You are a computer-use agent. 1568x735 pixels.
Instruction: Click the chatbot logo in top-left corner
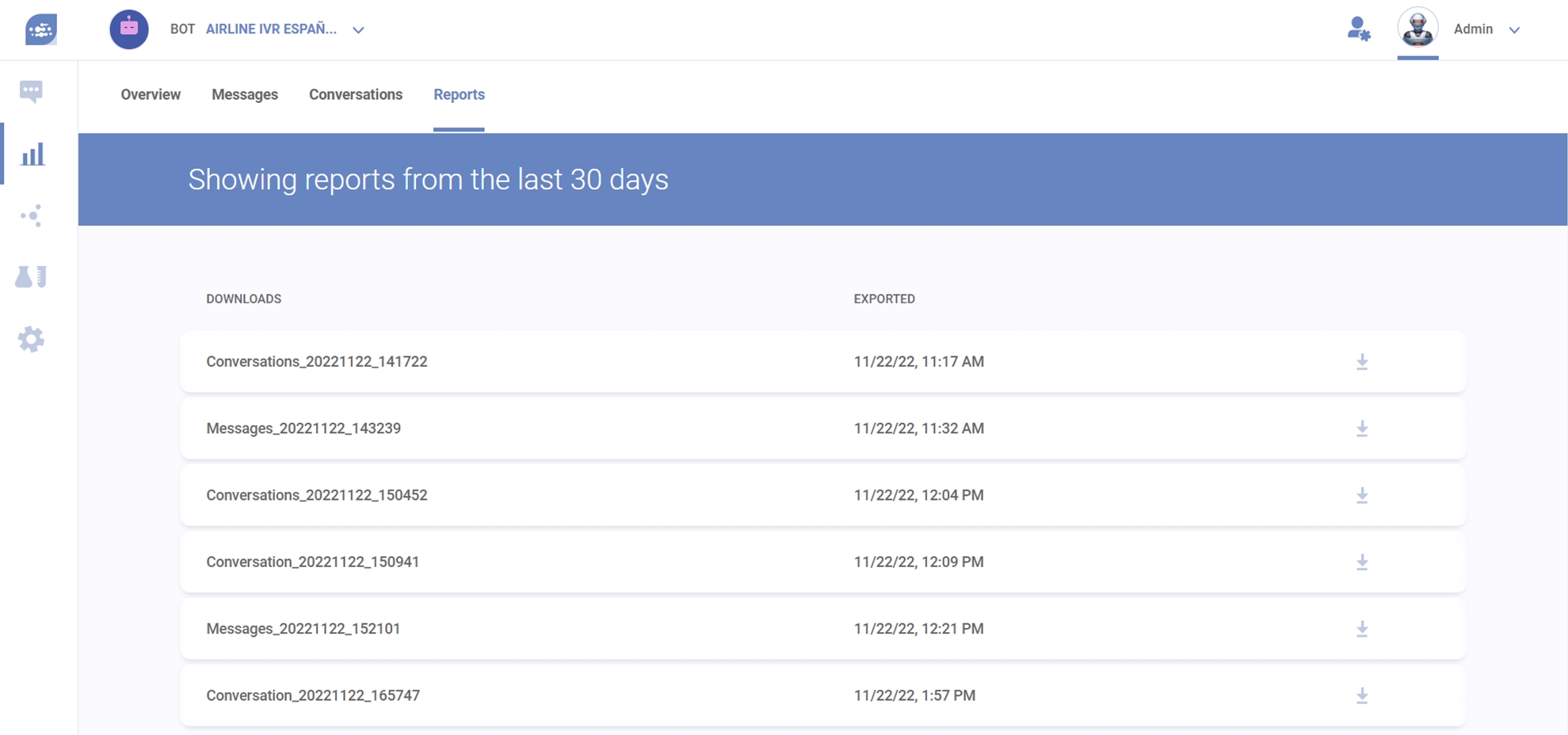click(x=40, y=30)
